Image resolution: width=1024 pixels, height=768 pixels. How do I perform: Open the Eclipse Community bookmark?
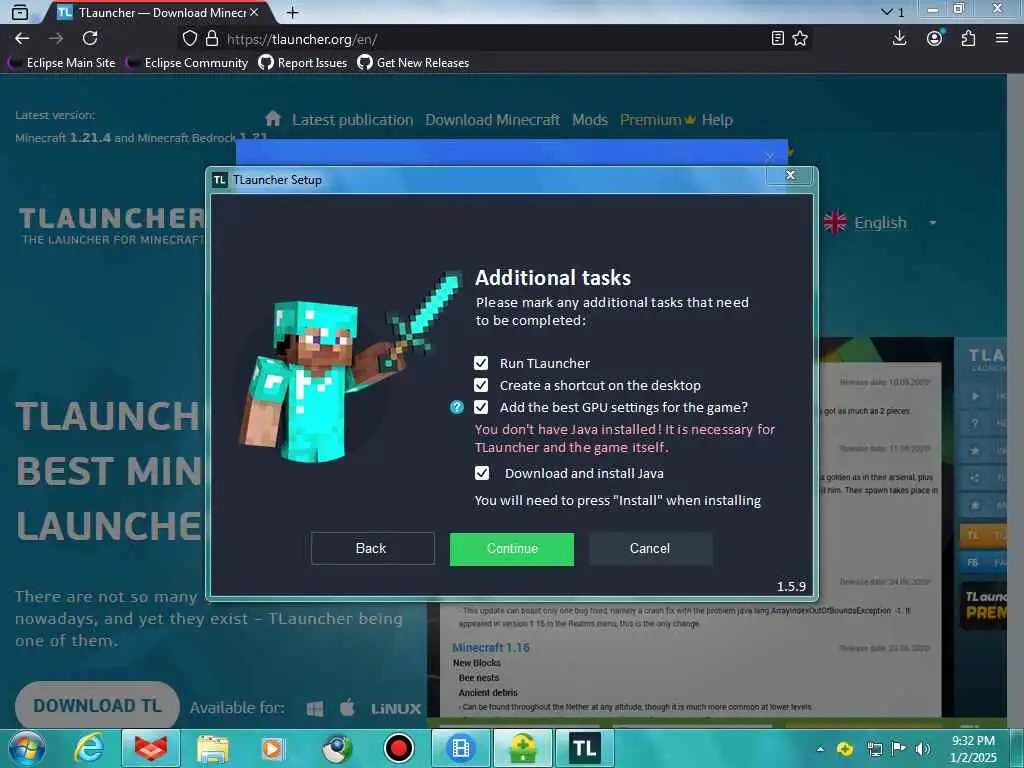(187, 63)
